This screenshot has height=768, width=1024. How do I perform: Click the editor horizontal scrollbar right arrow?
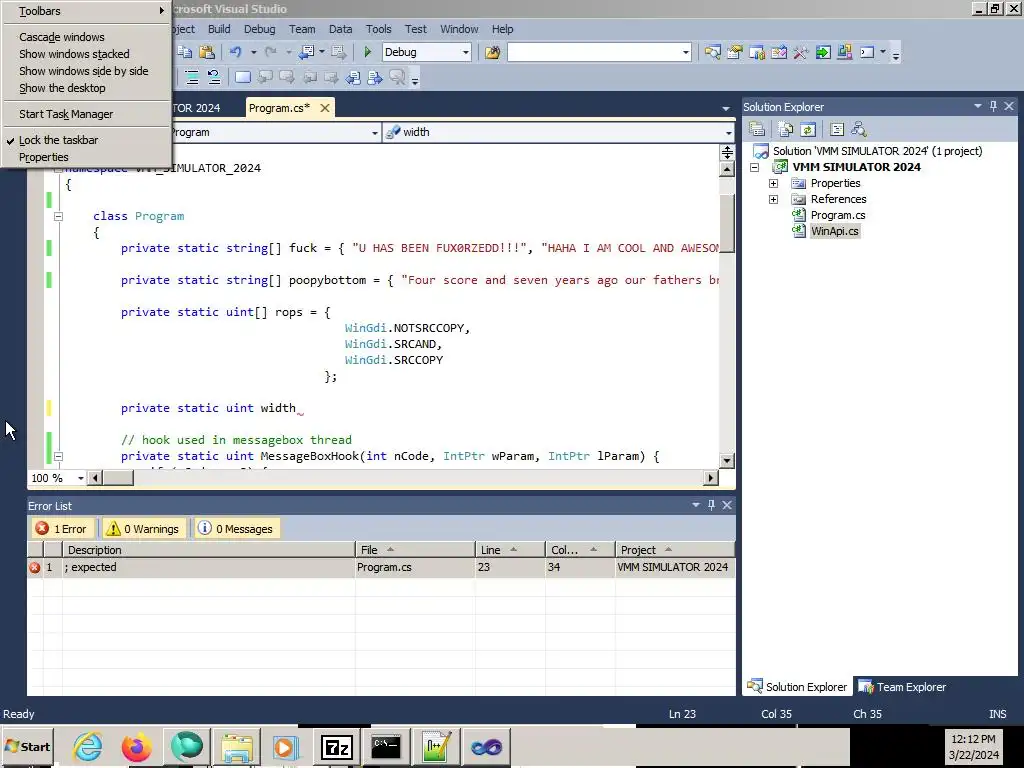click(x=711, y=478)
